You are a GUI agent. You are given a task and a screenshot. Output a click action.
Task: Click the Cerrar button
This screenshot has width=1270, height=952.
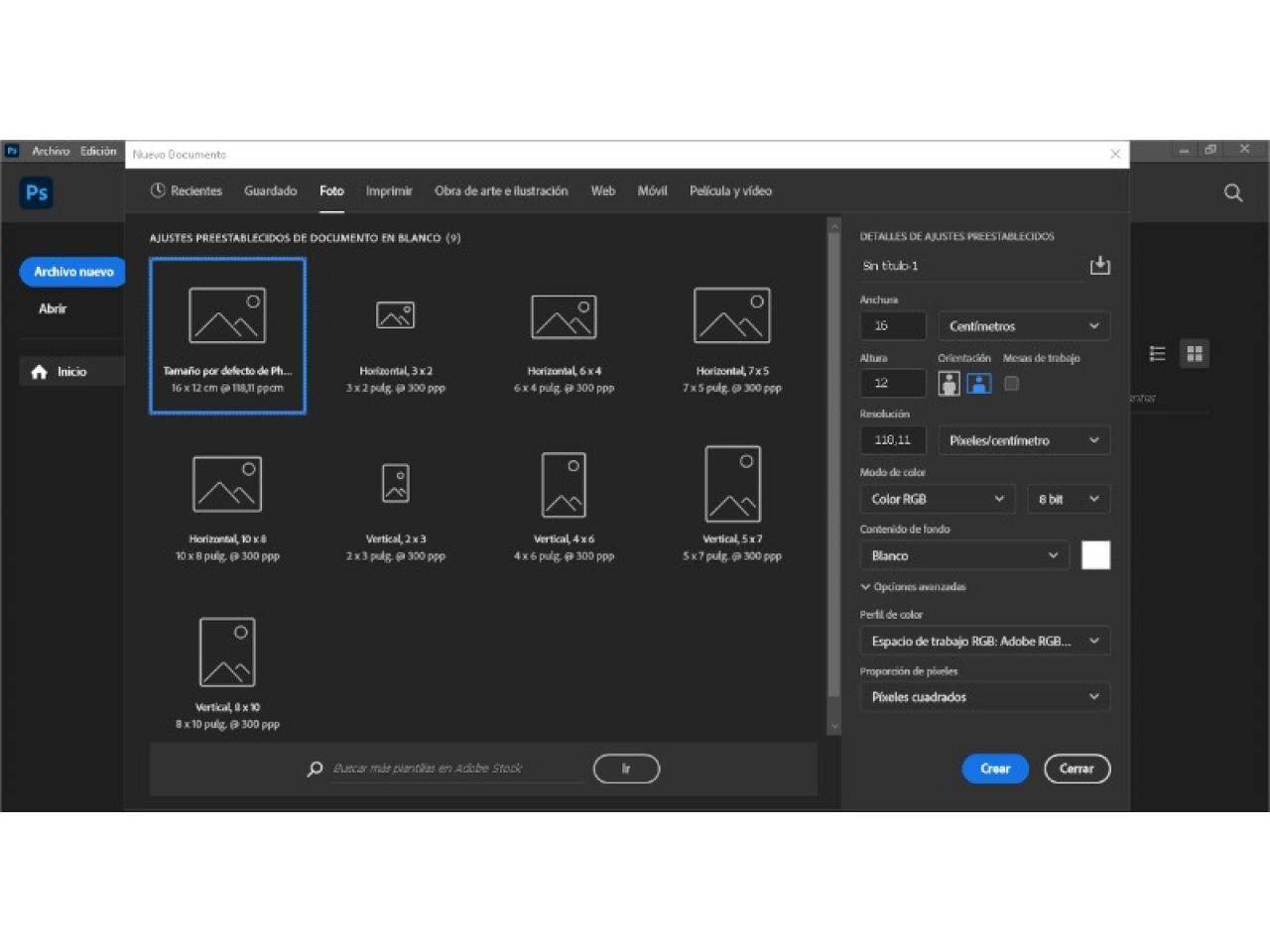1077,769
